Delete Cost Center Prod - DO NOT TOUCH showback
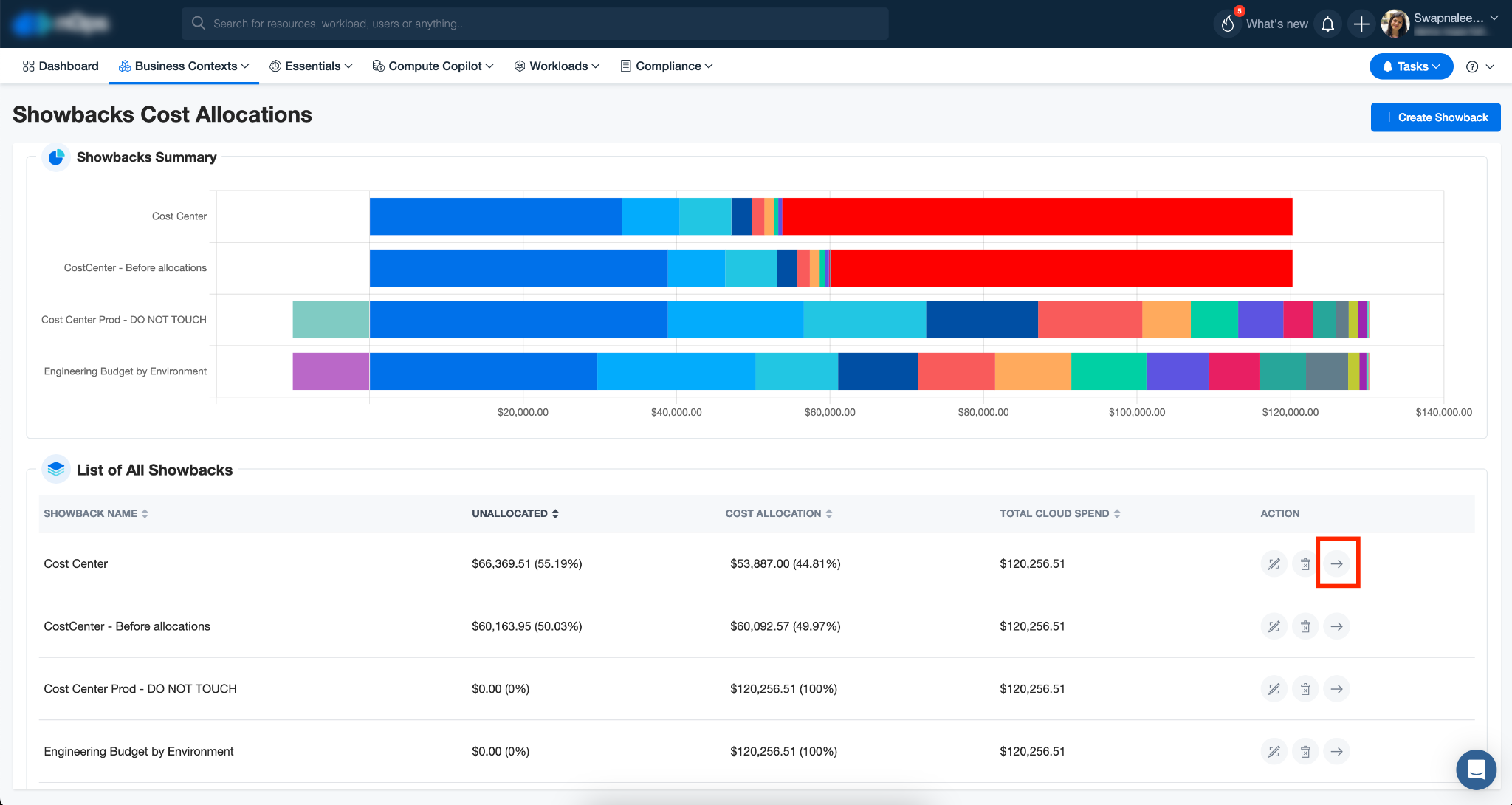Screen dimensions: 1512x805 1305,689
